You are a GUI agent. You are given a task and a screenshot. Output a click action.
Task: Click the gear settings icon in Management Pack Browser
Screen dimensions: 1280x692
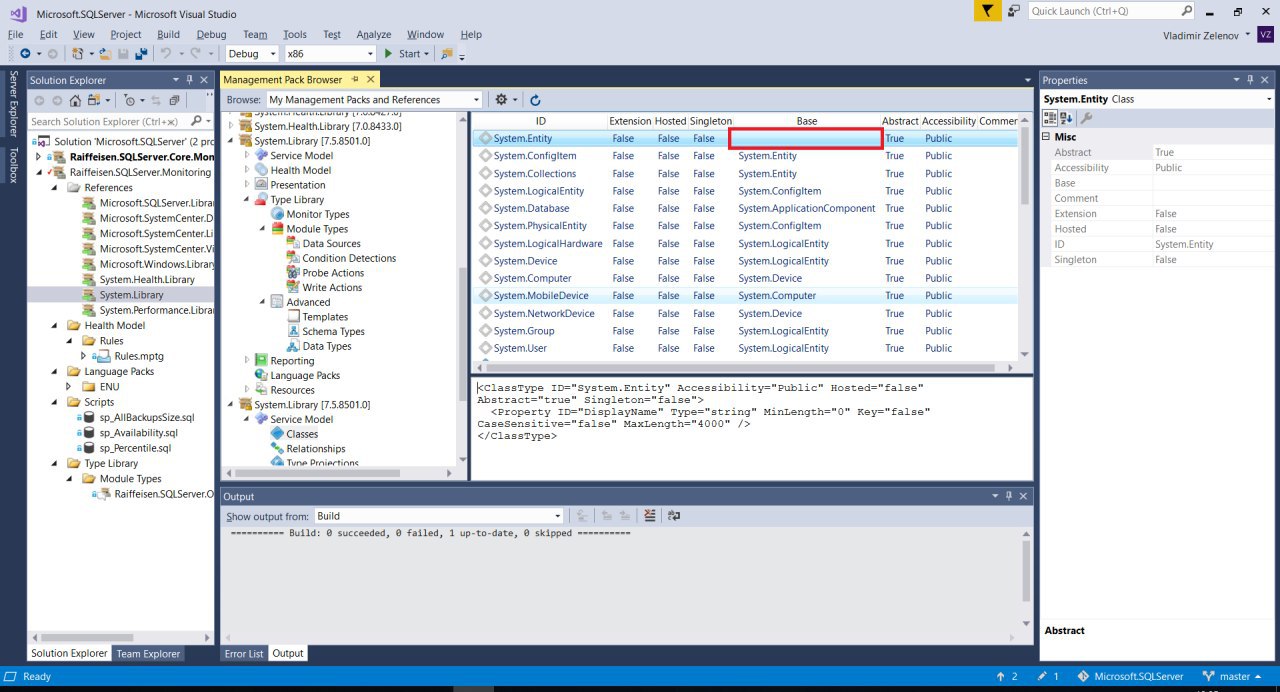pos(502,100)
